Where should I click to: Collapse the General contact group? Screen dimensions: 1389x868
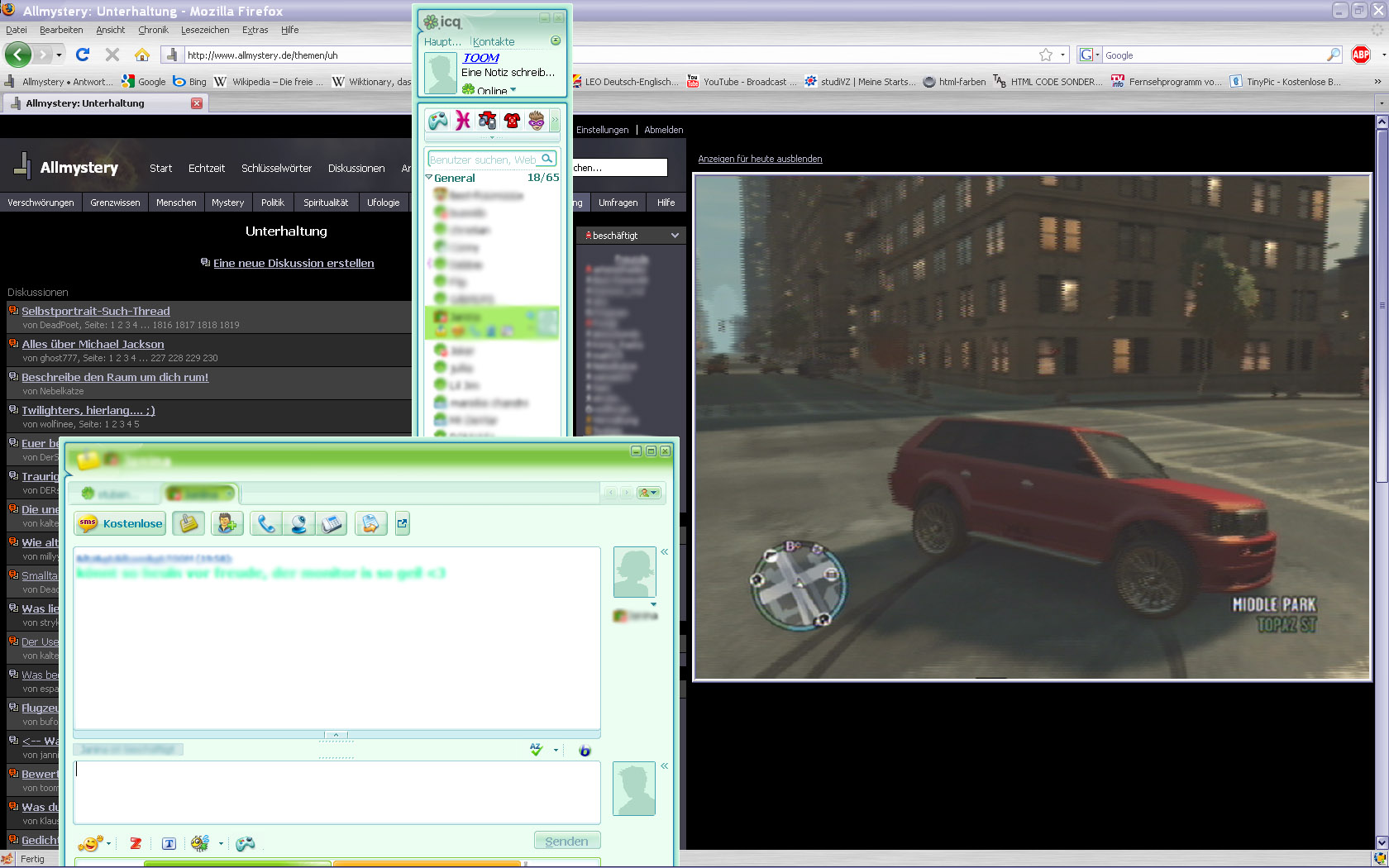[x=429, y=177]
